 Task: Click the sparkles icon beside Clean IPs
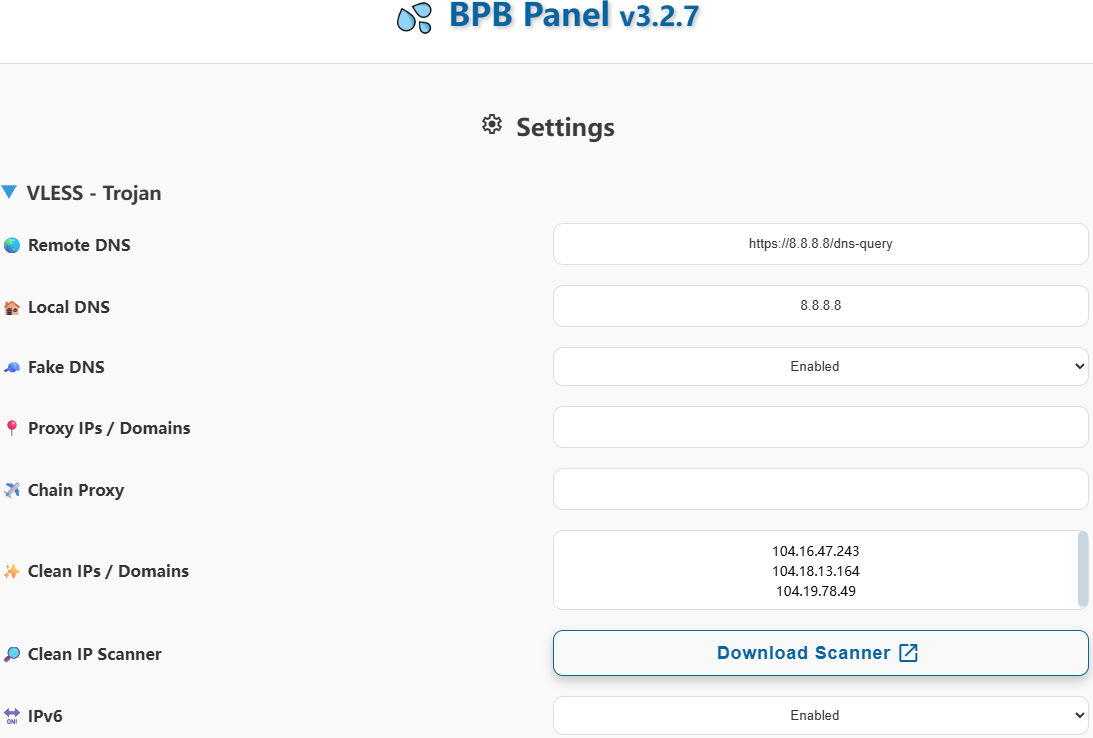(12, 571)
